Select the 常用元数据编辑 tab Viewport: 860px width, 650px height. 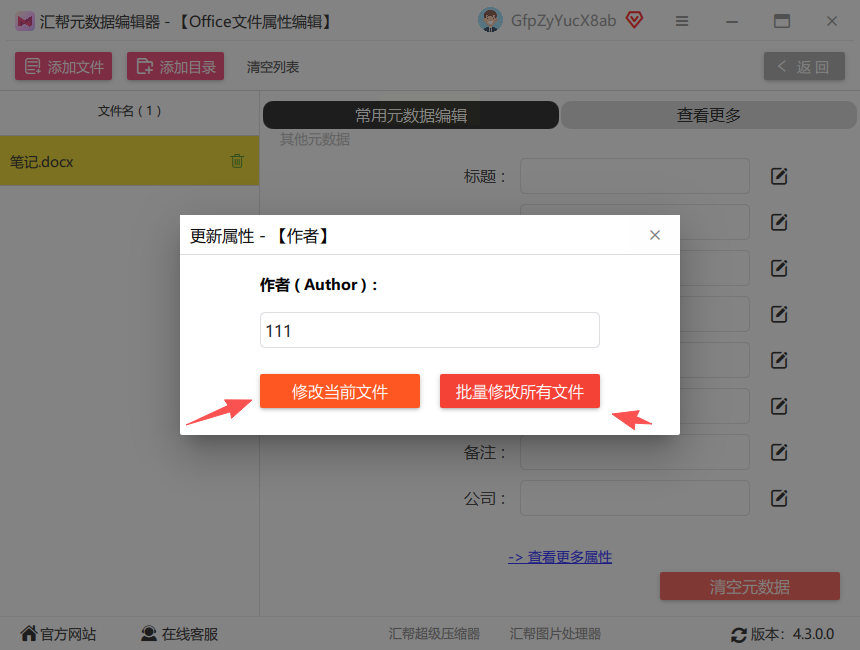point(411,115)
